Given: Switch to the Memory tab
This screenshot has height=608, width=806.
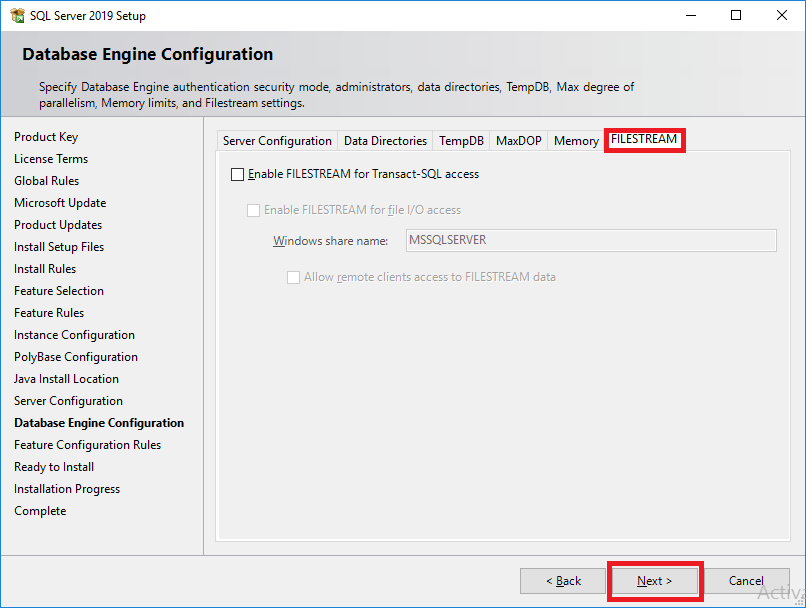Looking at the screenshot, I should [x=576, y=140].
